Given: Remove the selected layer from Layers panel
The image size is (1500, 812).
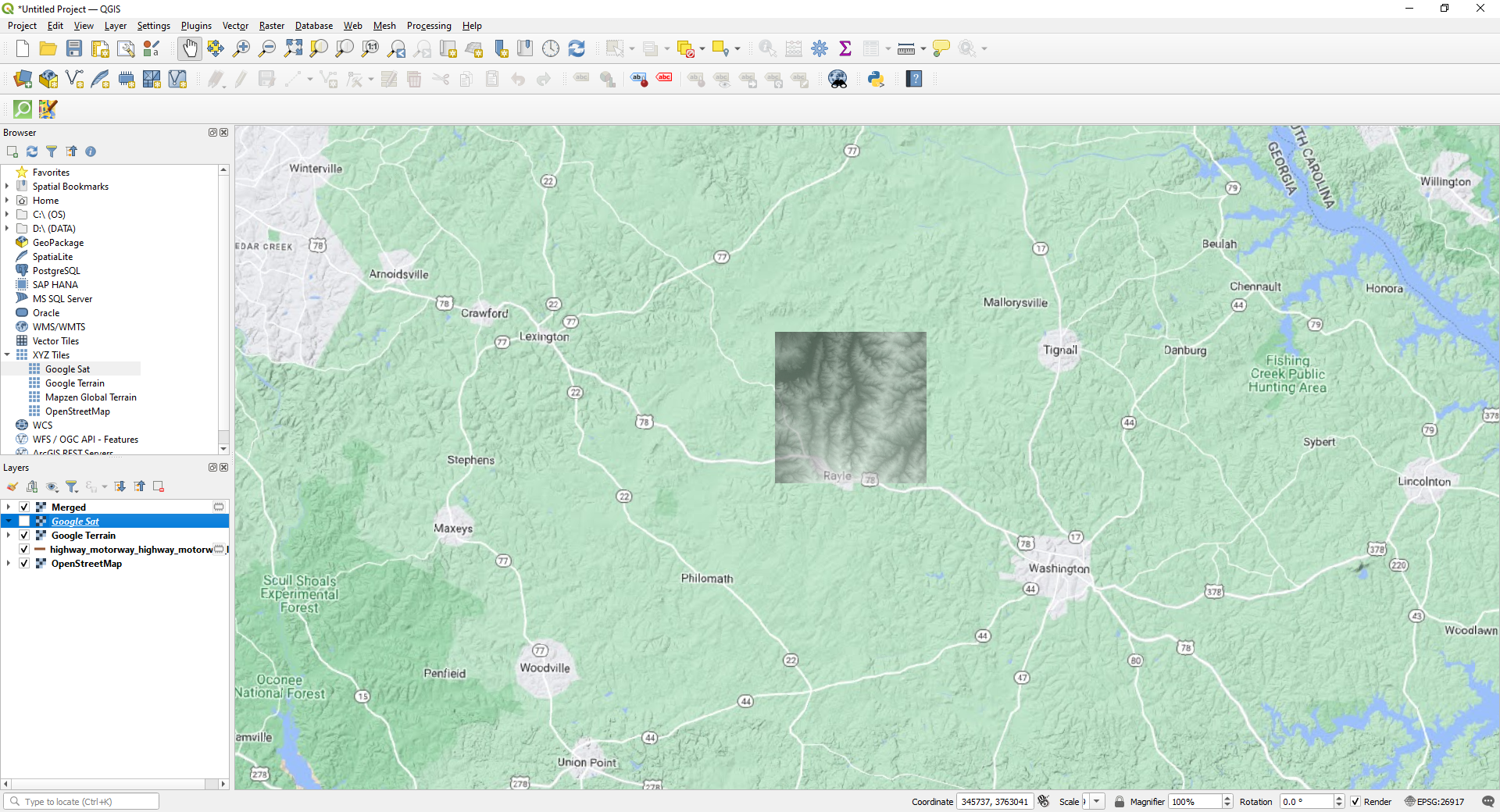Looking at the screenshot, I should [159, 486].
